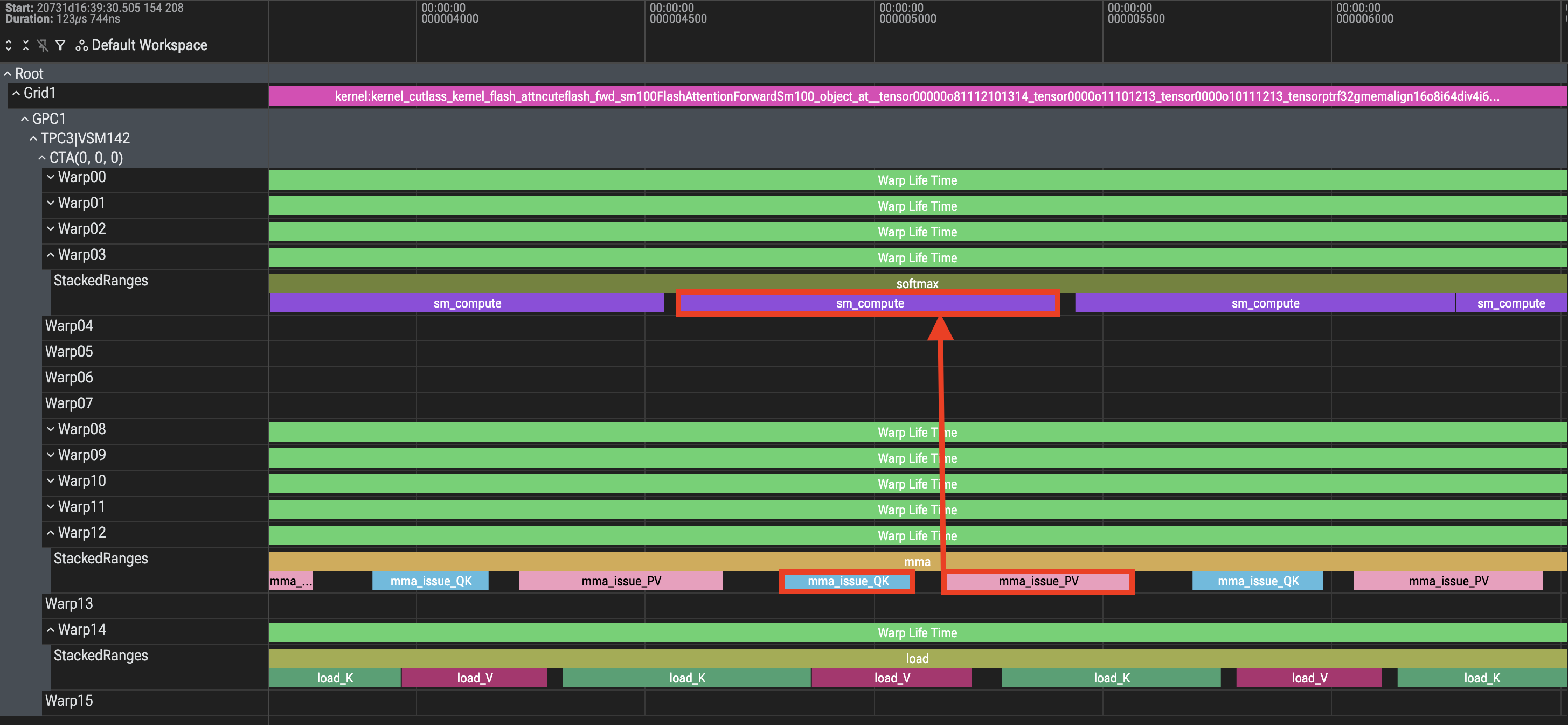Collapse the Grid1 node
This screenshot has width=1568, height=725.
point(16,93)
